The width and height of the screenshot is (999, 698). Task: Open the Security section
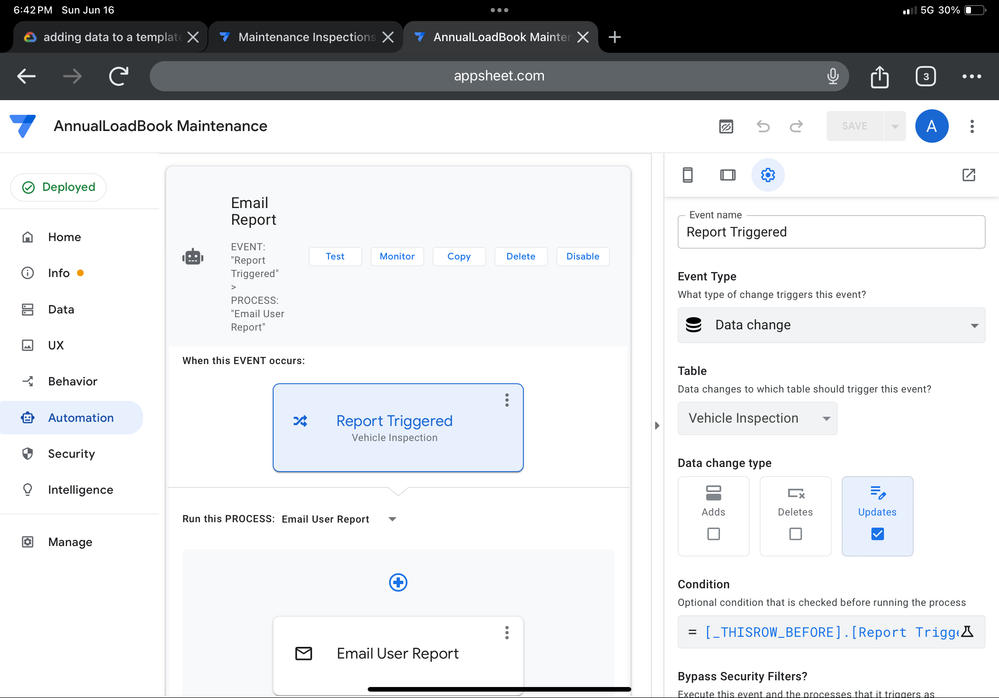point(71,453)
